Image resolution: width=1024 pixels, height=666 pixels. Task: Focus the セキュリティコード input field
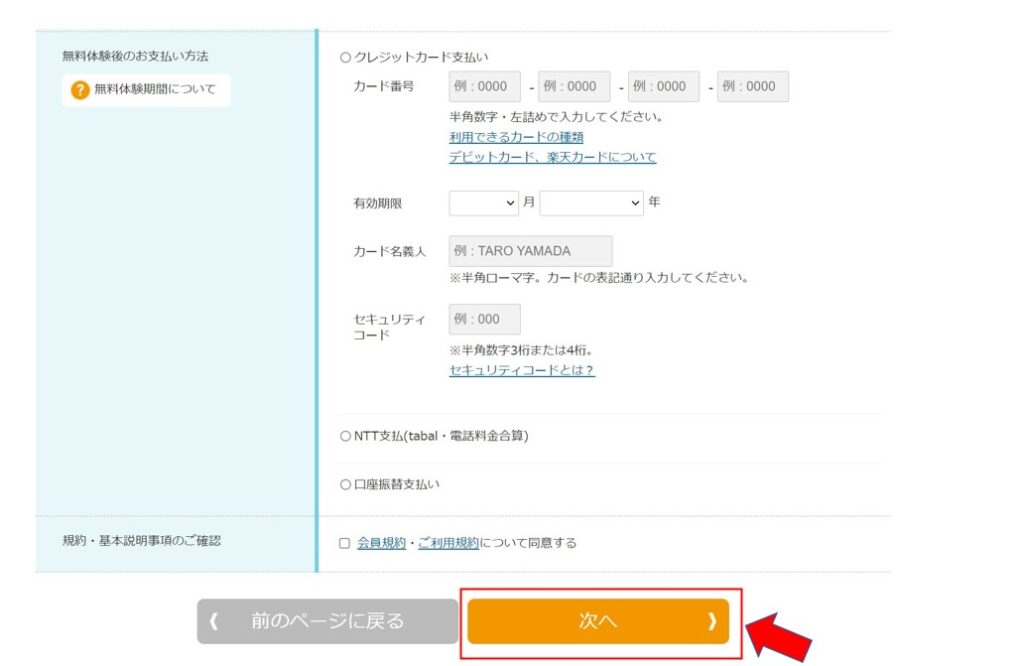click(485, 319)
